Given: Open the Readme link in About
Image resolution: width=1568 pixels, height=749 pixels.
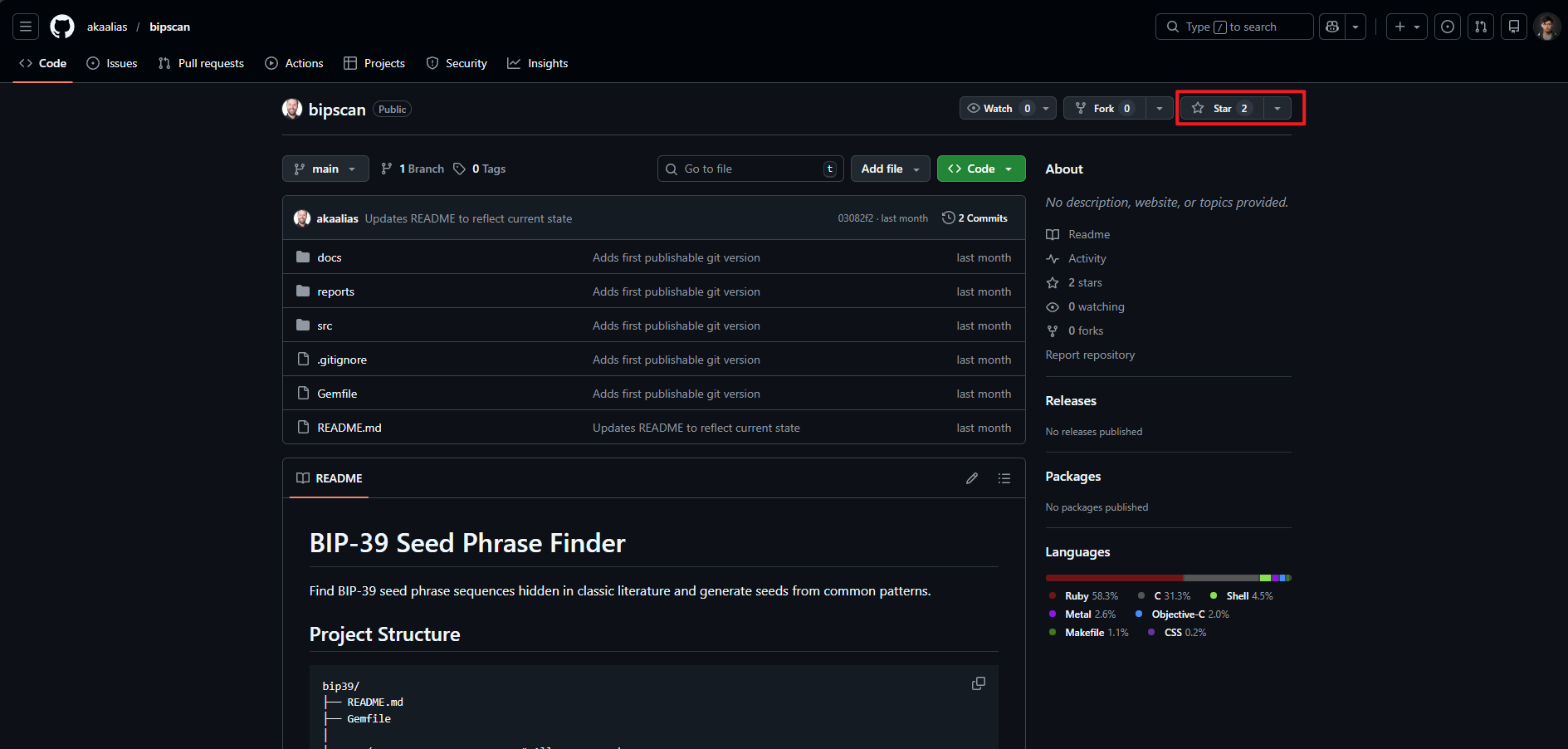Looking at the screenshot, I should click(1077, 234).
